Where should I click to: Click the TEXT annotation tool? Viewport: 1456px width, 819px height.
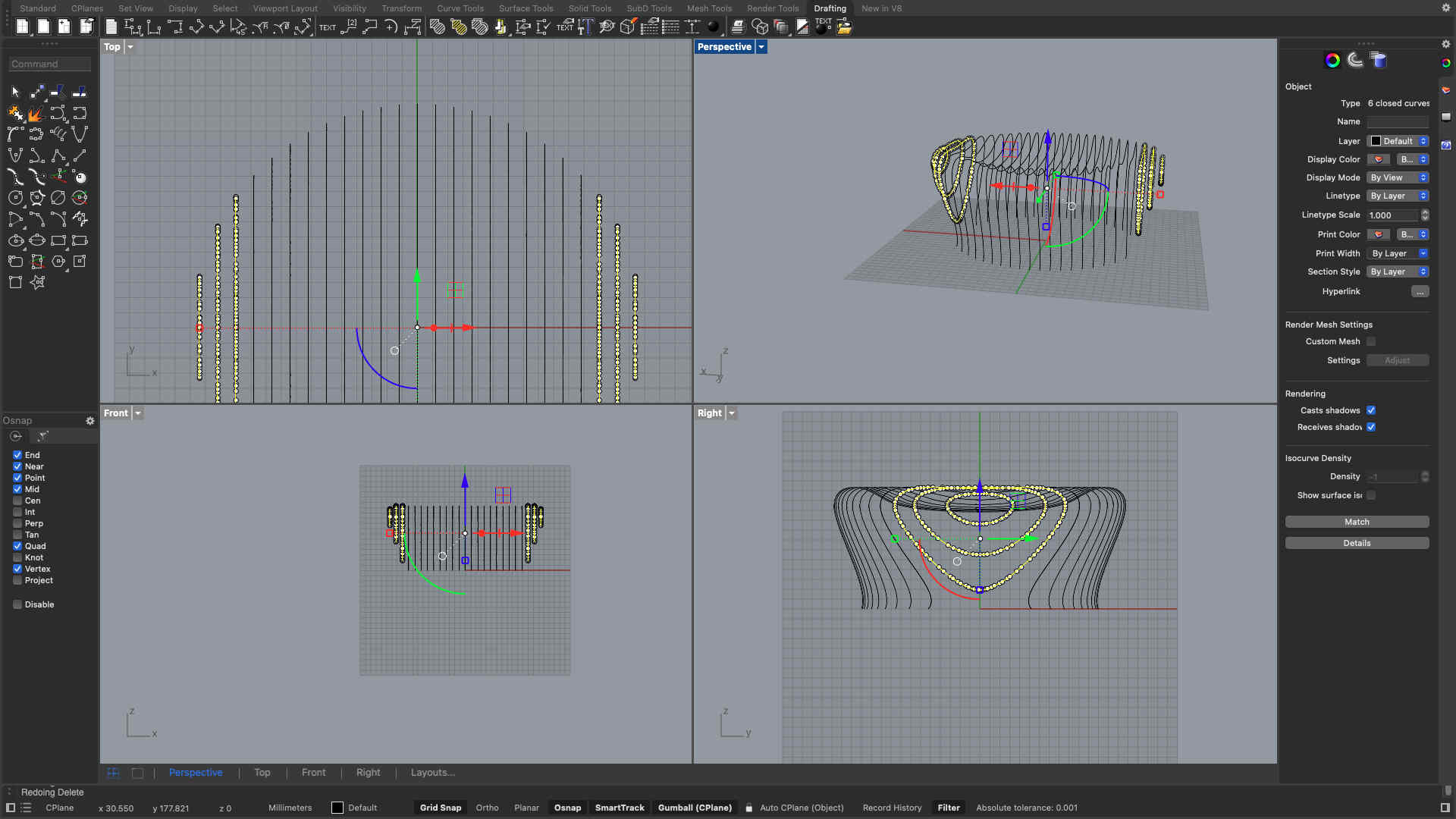[x=328, y=27]
